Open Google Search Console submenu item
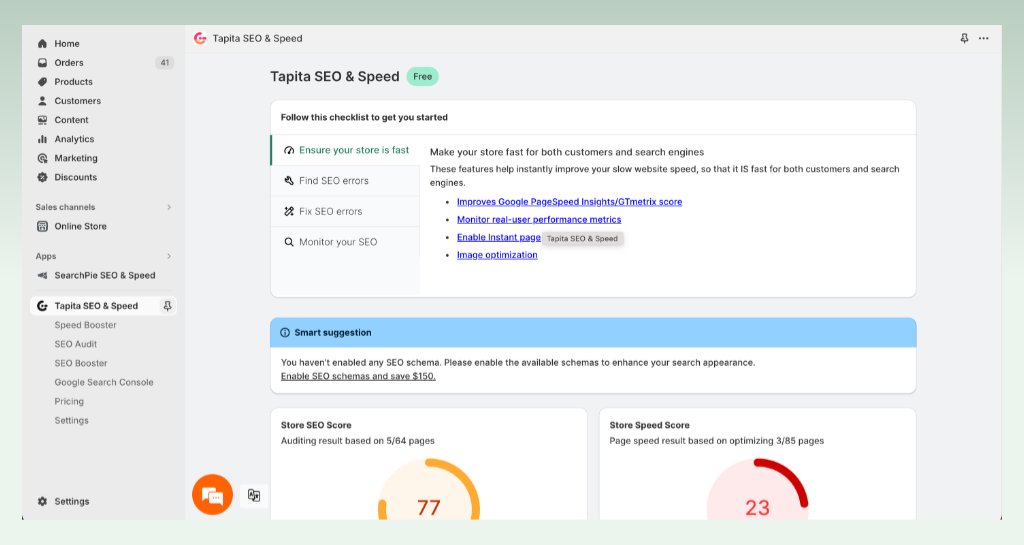Screen dimensions: 1024x545 click(104, 382)
